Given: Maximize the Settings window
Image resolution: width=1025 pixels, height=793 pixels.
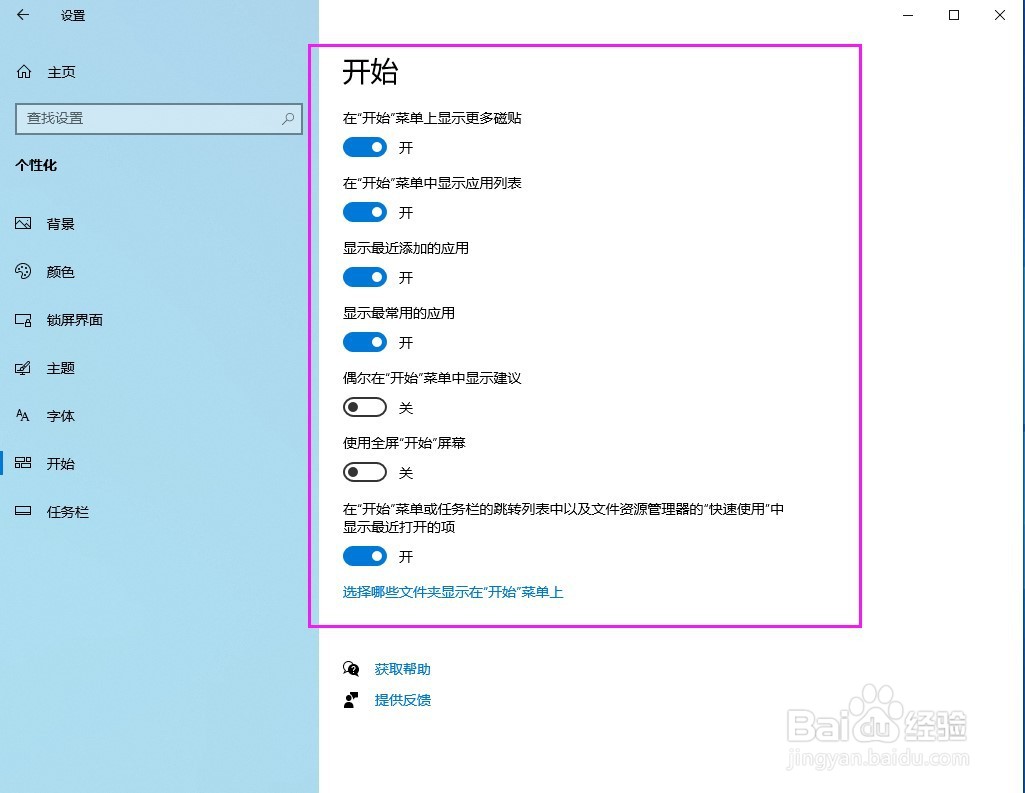Looking at the screenshot, I should pos(954,15).
